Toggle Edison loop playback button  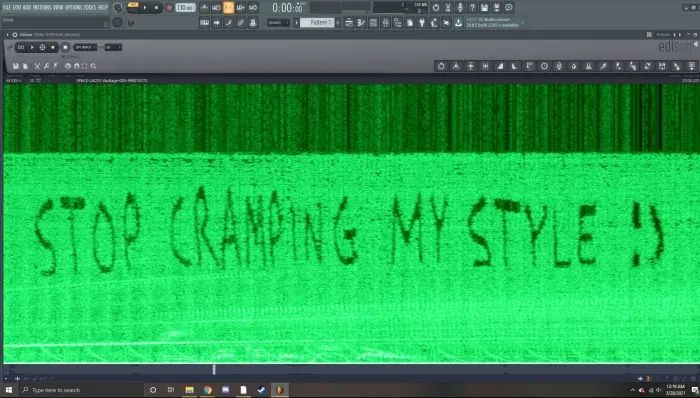(21, 47)
